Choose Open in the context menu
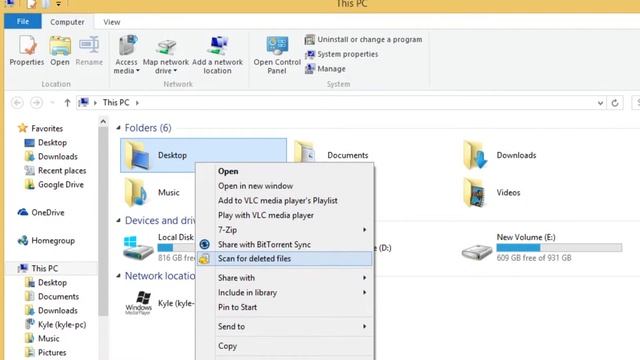The height and width of the screenshot is (360, 640). (284, 171)
